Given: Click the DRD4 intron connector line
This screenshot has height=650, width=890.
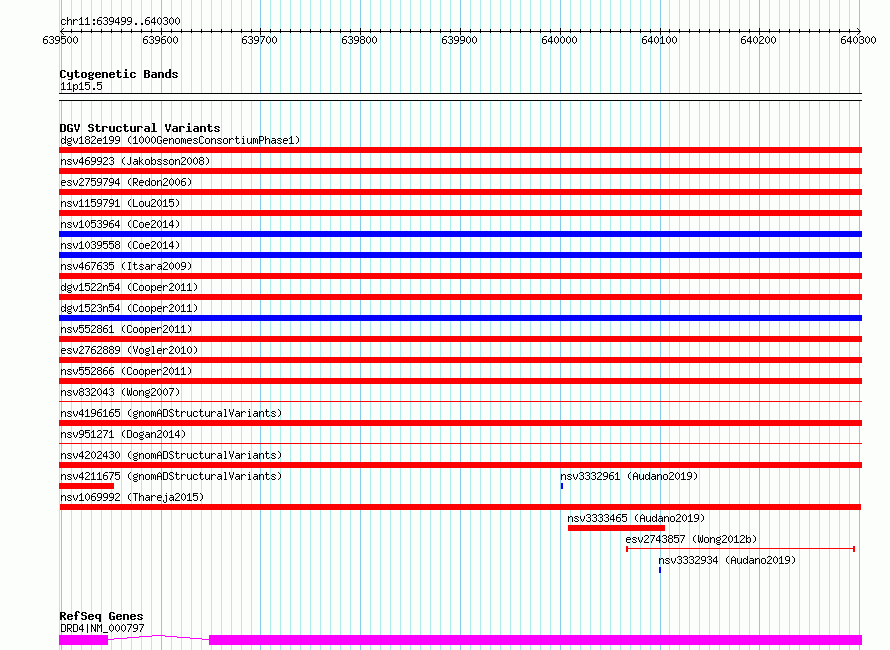Looking at the screenshot, I should 158,638.
